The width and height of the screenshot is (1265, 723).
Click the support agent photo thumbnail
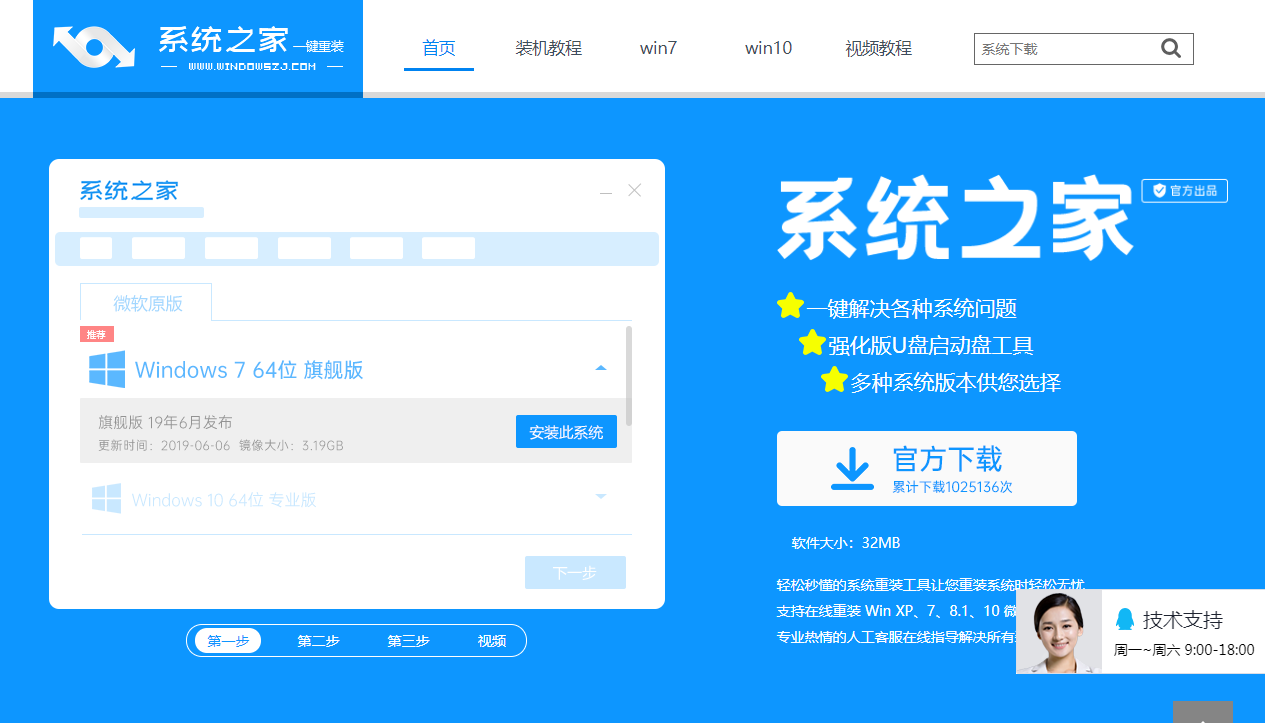tap(1059, 631)
